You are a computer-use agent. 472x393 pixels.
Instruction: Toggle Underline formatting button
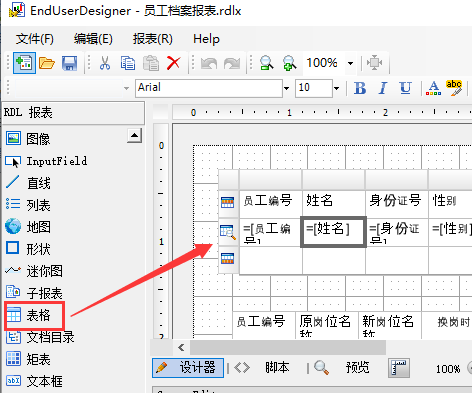(x=405, y=88)
